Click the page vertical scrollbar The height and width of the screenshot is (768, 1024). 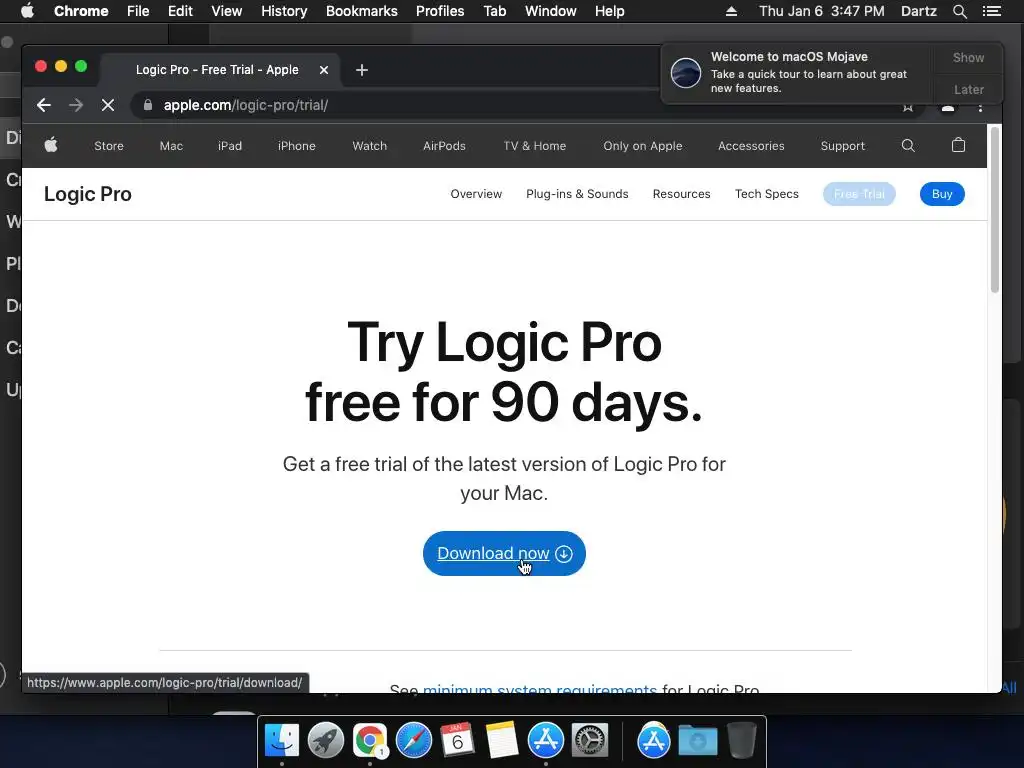tap(995, 210)
